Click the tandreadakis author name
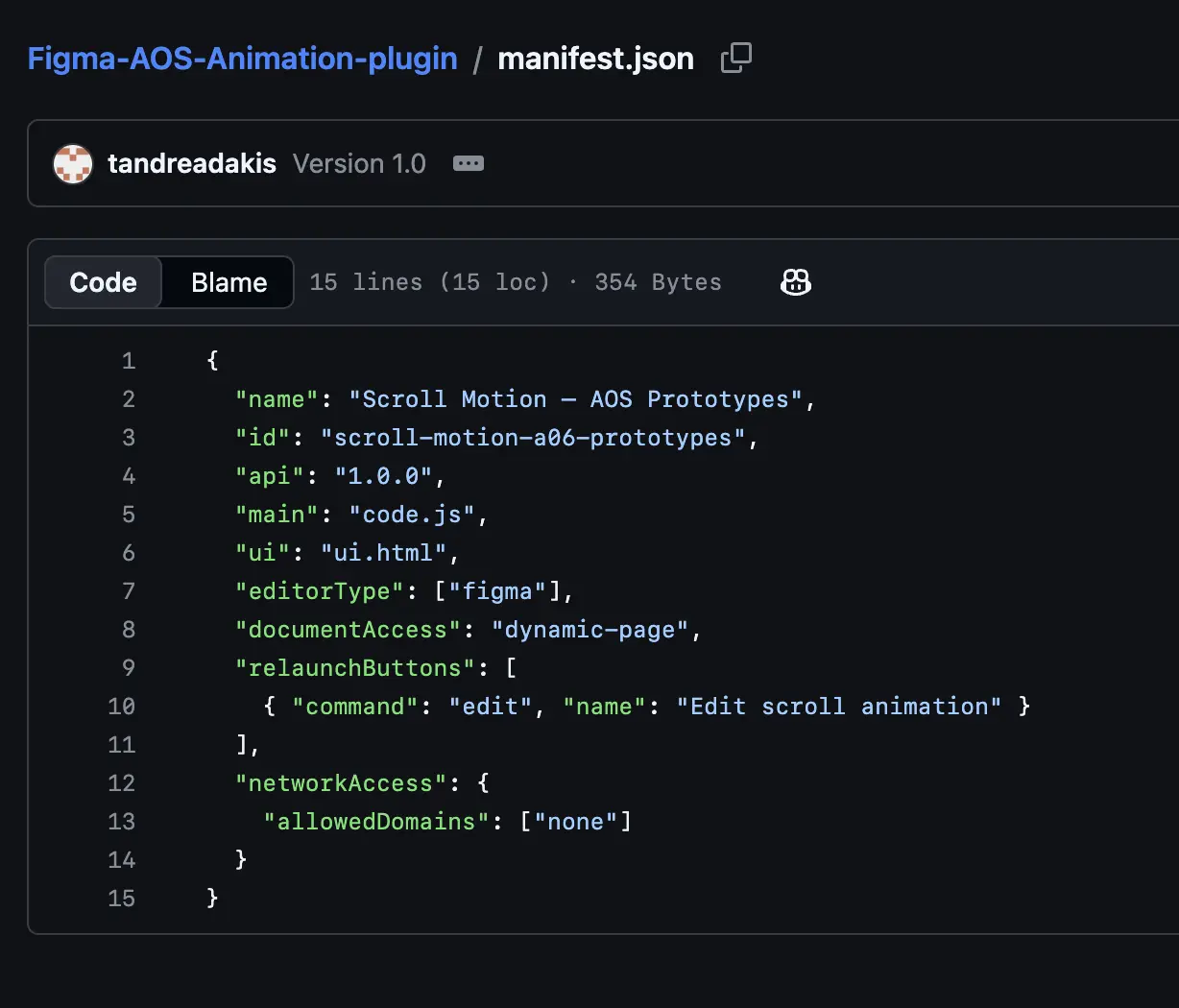 pos(192,163)
